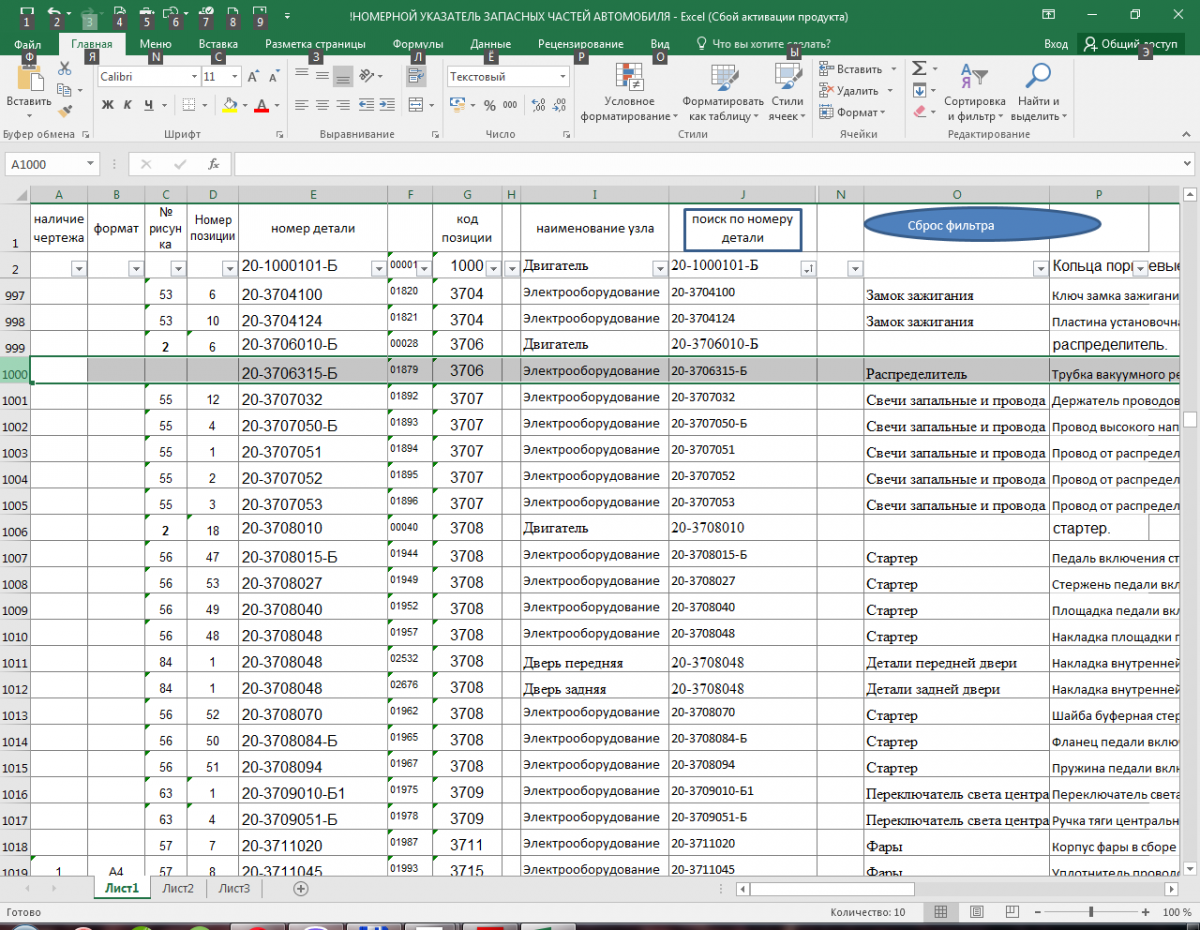Align text to the left
Viewport: 1200px width, 930px height.
point(300,105)
